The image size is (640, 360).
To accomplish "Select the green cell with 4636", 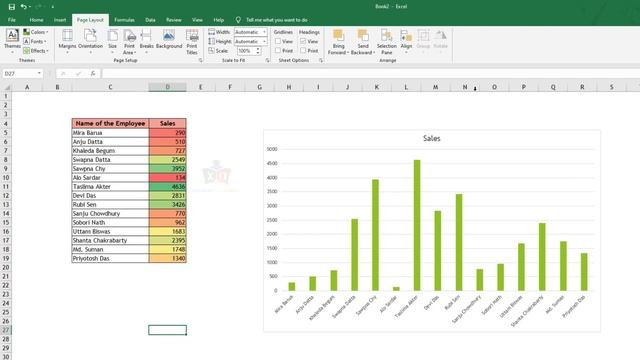I will coord(168,187).
